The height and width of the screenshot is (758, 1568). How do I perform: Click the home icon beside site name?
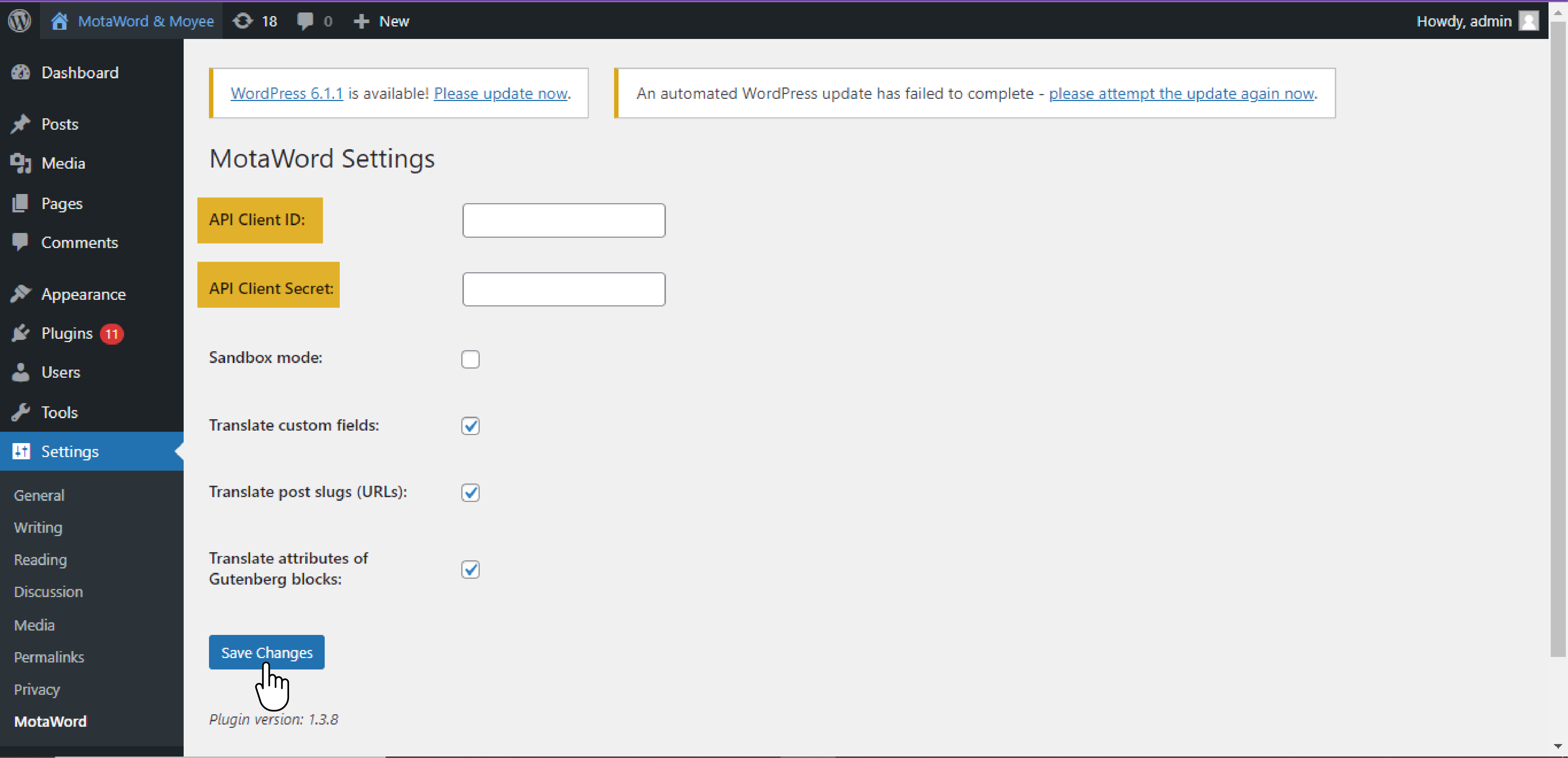tap(59, 21)
